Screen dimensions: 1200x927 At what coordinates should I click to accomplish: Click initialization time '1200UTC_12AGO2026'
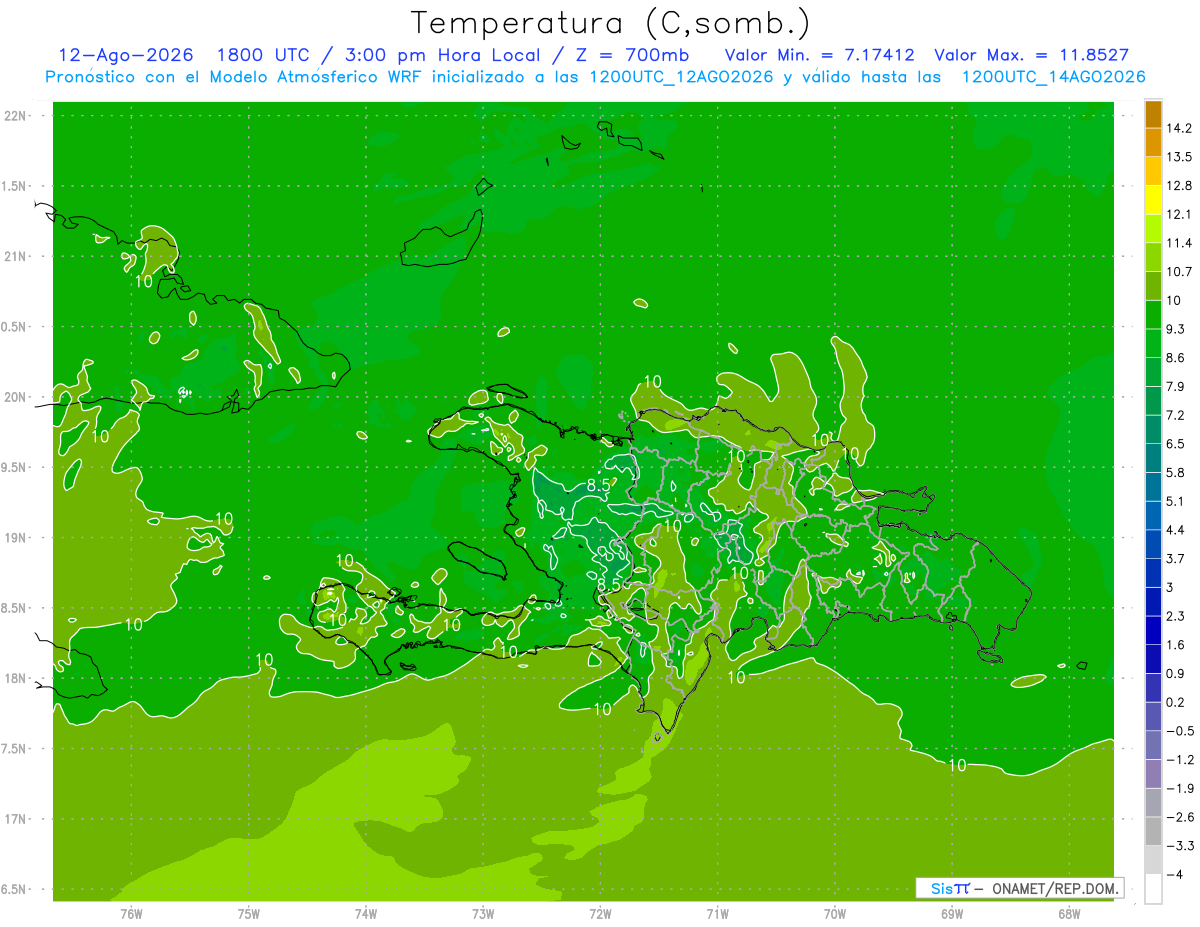coord(681,77)
